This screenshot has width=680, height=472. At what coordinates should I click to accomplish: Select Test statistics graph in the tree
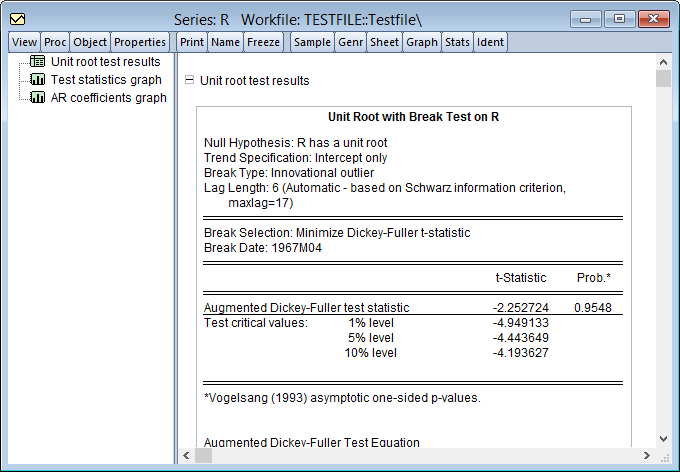[106, 79]
